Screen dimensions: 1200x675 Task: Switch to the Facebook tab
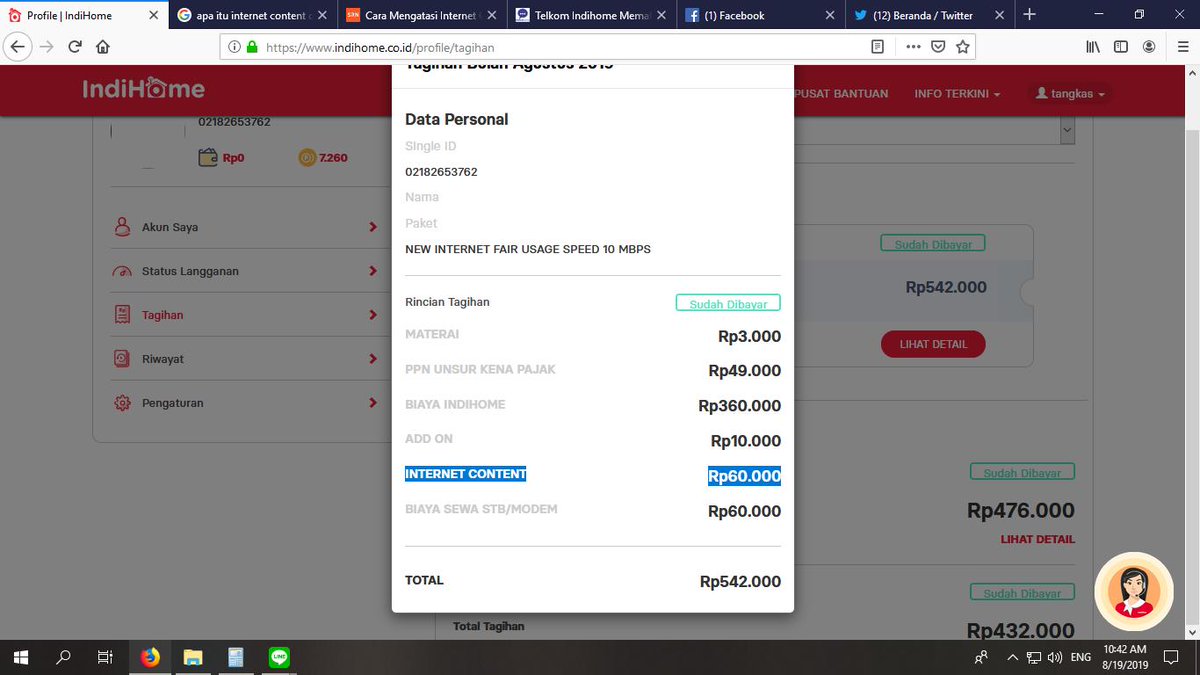point(762,15)
